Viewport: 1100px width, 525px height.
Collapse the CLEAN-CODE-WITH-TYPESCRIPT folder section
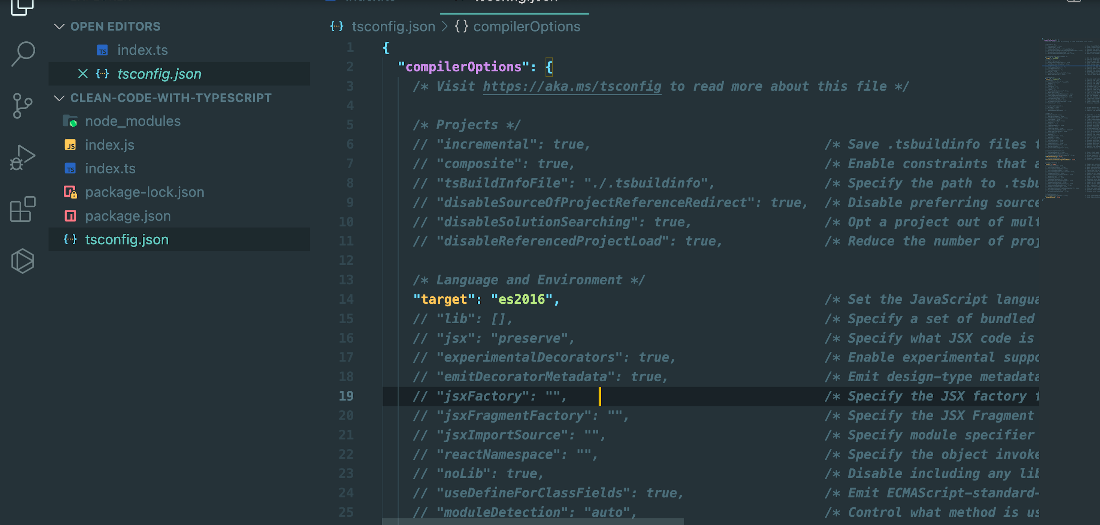[59, 98]
